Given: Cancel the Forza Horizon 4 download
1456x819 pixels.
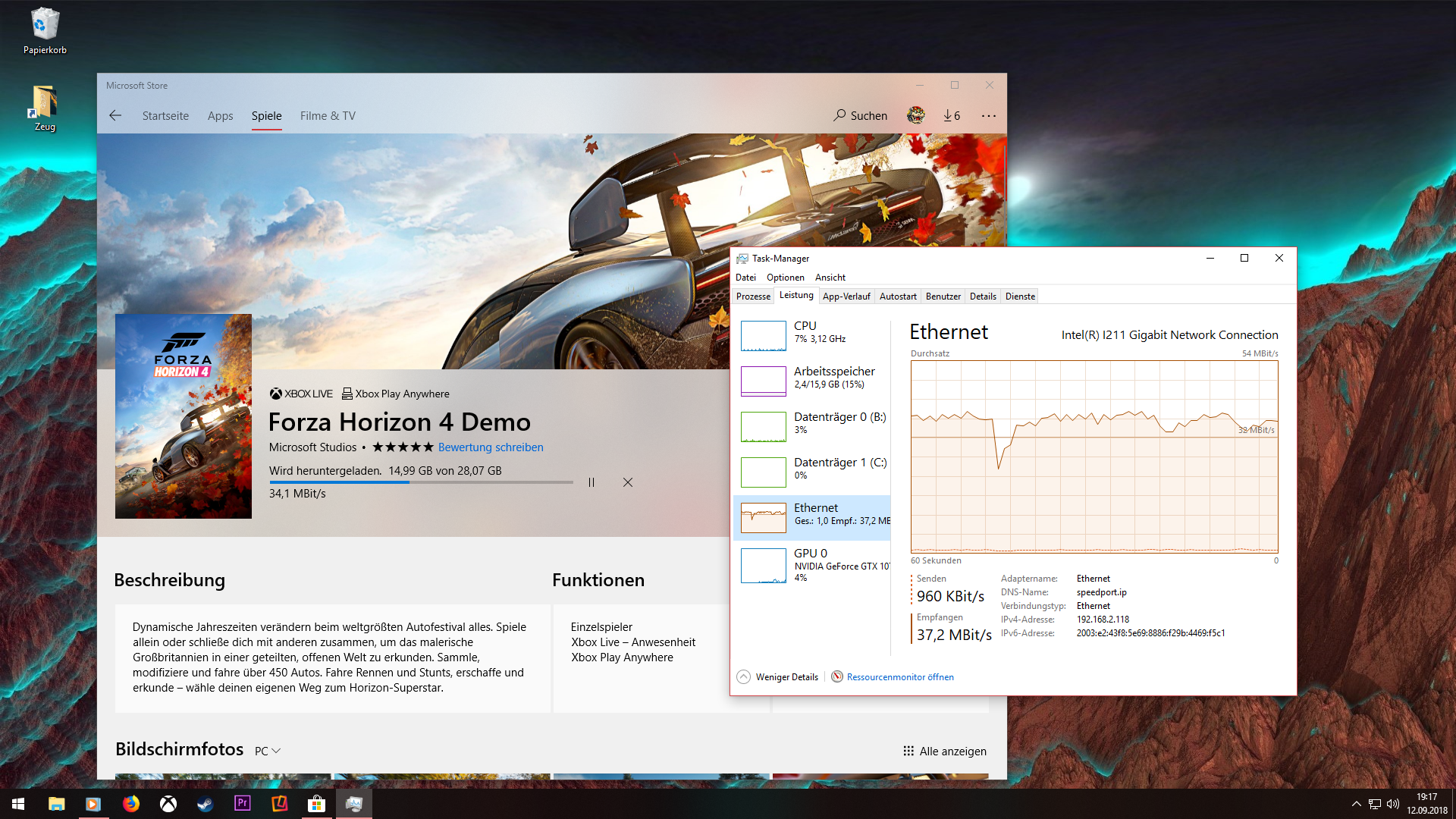Looking at the screenshot, I should [628, 482].
